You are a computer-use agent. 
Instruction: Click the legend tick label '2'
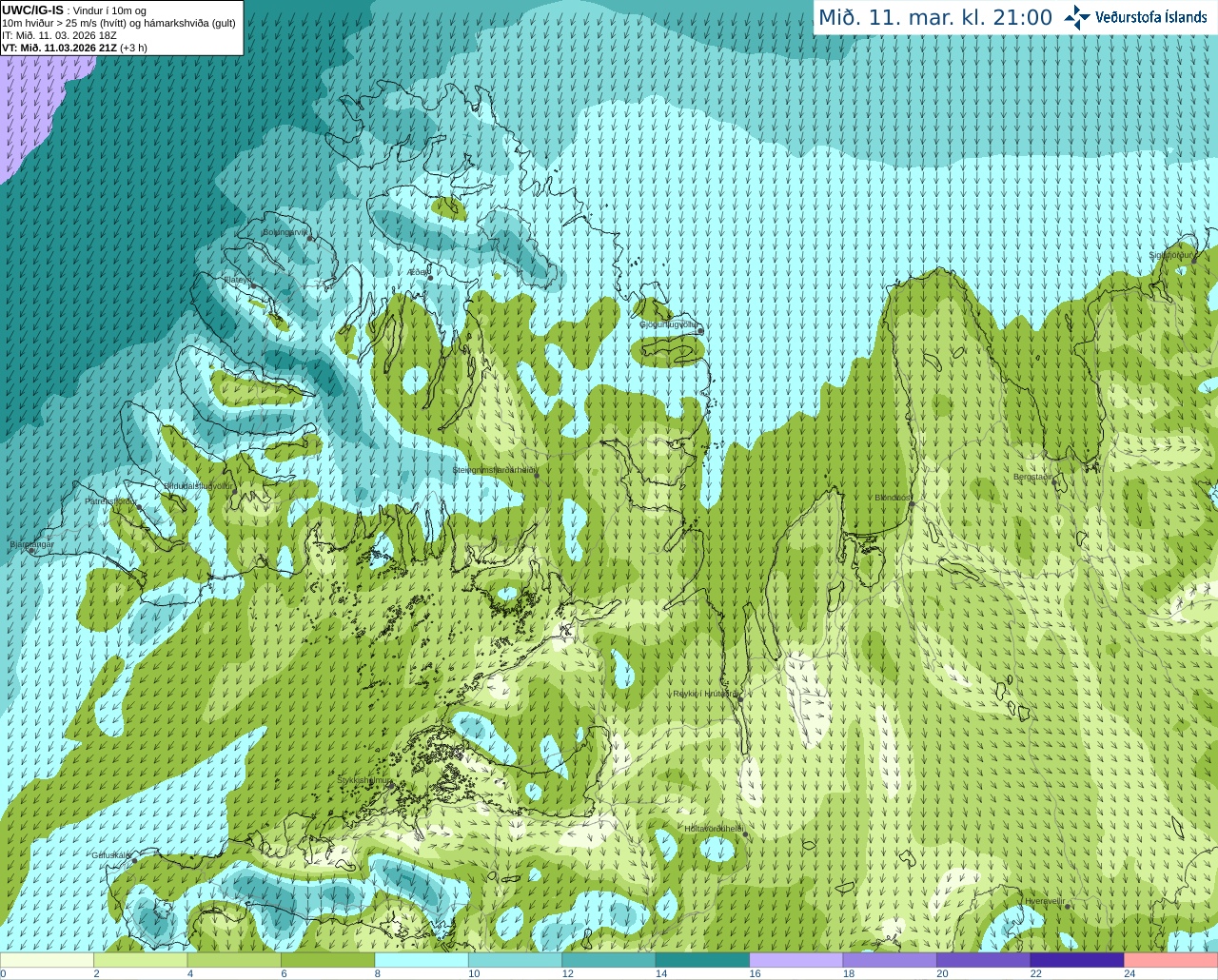tap(96, 973)
